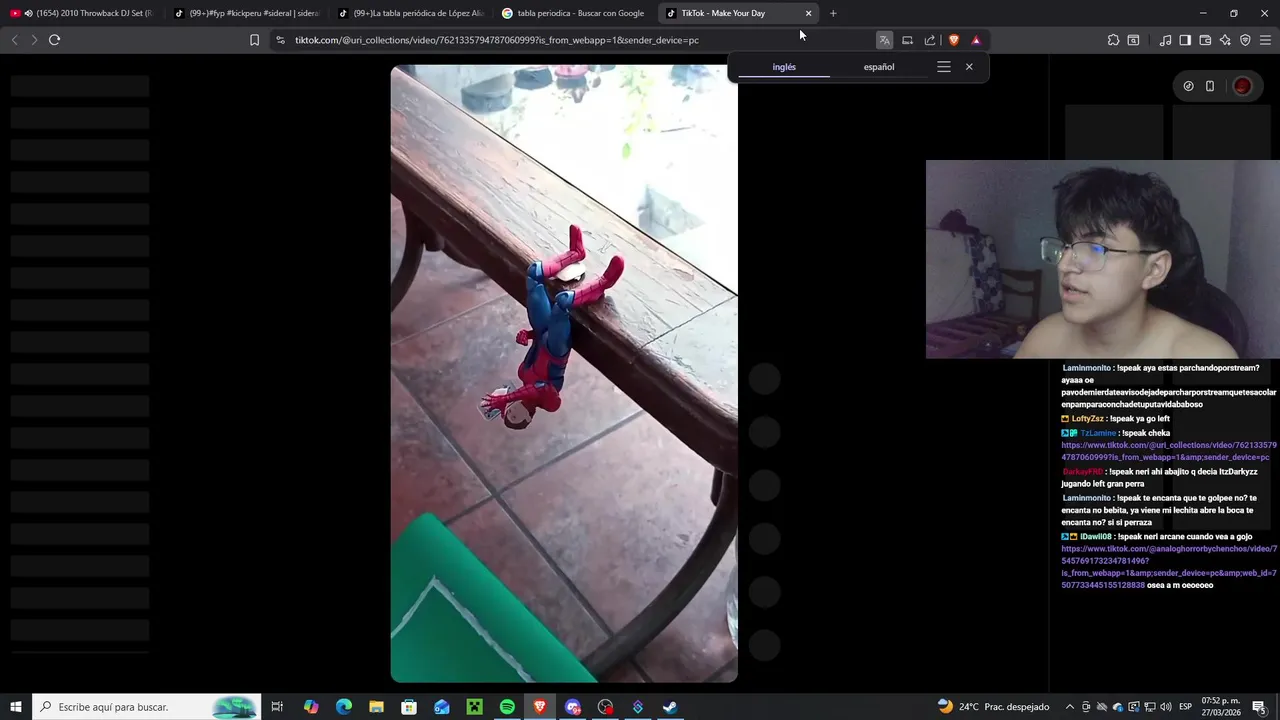The height and width of the screenshot is (720, 1280).
Task: Open the browser main hamburger menu
Action: click(x=1266, y=40)
